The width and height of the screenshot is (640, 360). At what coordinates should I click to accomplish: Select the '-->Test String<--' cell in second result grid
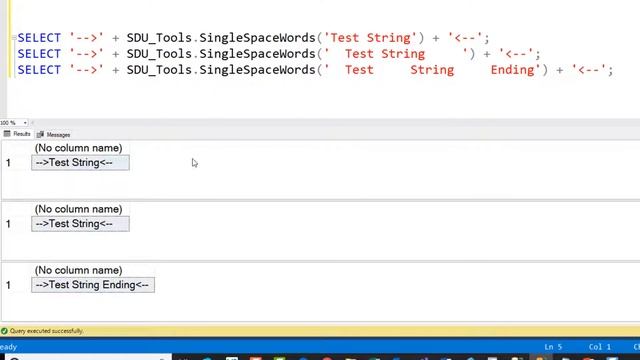coord(80,224)
